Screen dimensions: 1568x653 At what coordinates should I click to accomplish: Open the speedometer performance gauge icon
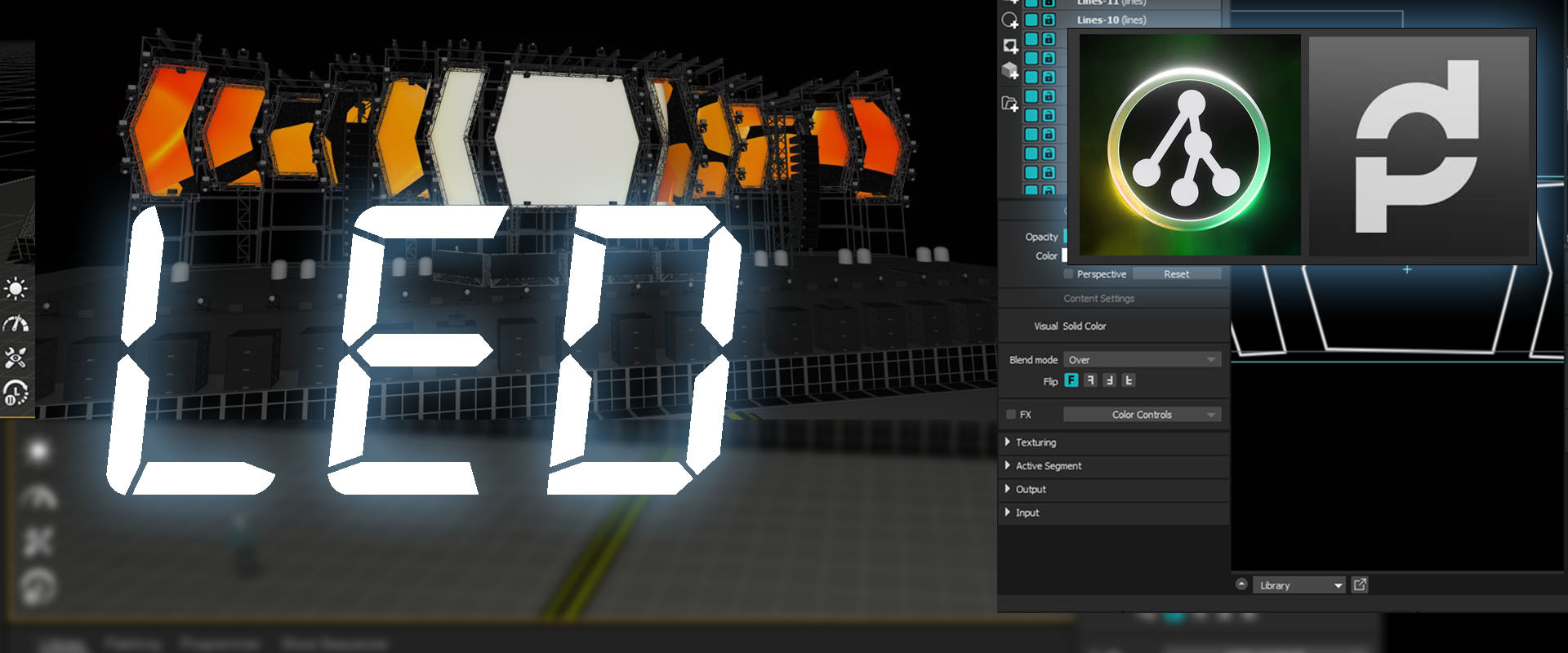(16, 324)
